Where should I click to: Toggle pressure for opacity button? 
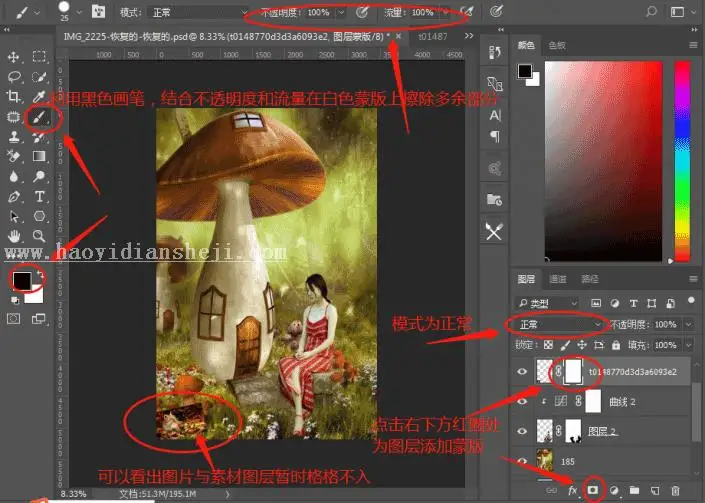pos(362,12)
